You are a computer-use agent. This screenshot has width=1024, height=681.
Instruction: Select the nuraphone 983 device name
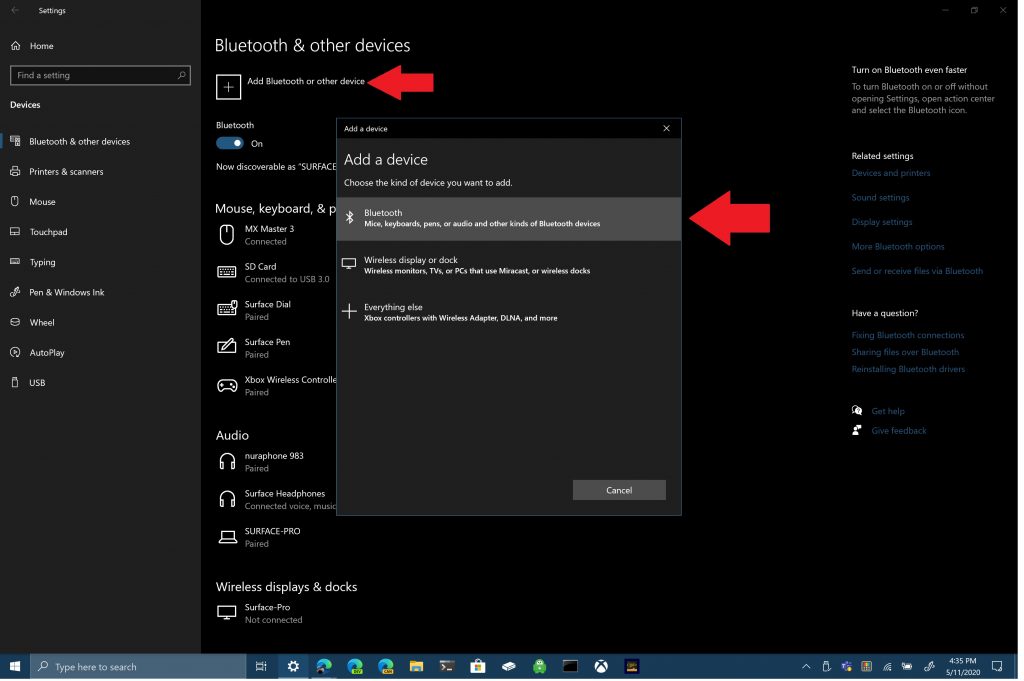276,458
